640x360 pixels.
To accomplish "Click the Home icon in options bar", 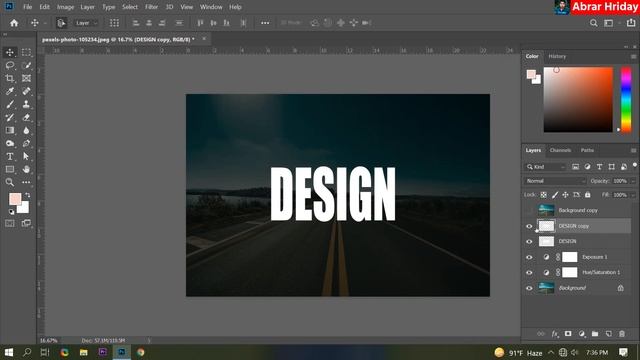I will tap(14, 23).
